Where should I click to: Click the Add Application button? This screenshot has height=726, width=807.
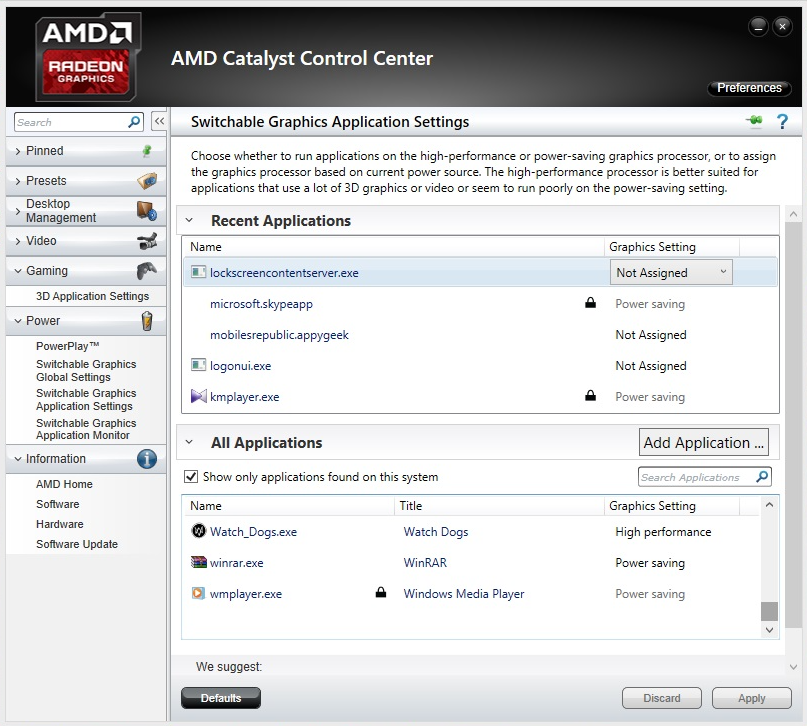coord(704,442)
